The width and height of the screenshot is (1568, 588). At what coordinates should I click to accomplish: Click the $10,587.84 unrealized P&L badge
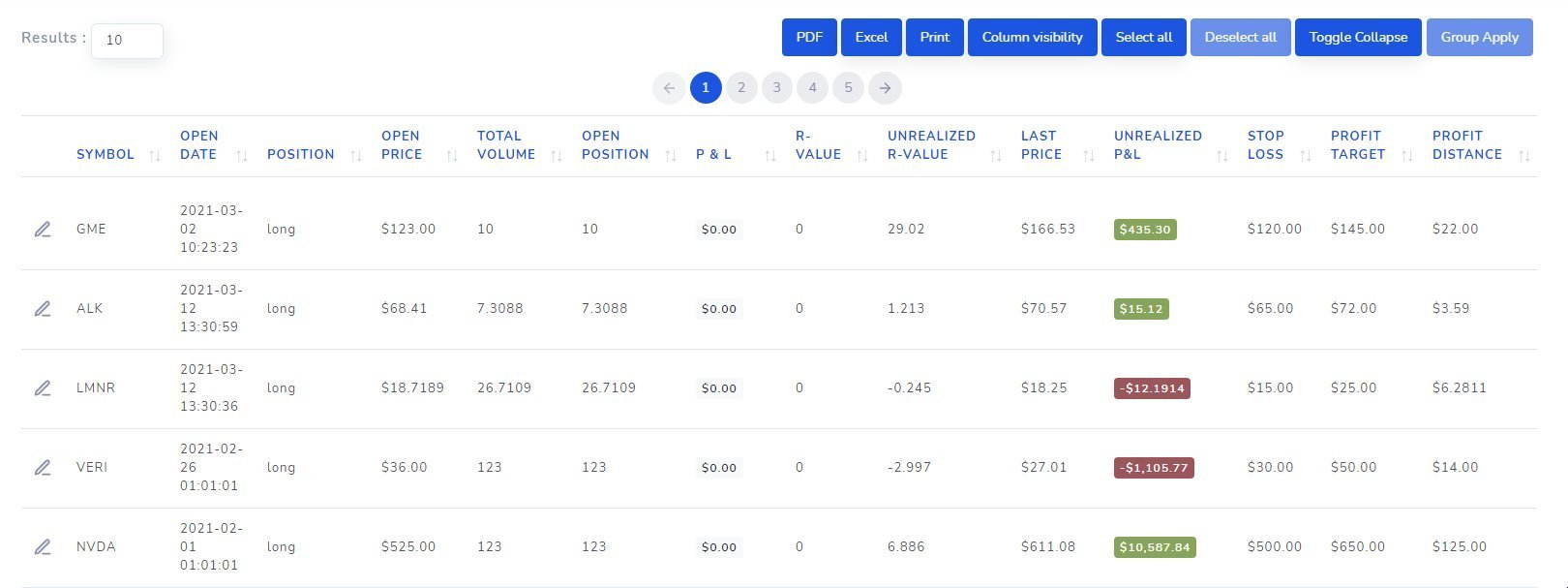click(x=1155, y=547)
